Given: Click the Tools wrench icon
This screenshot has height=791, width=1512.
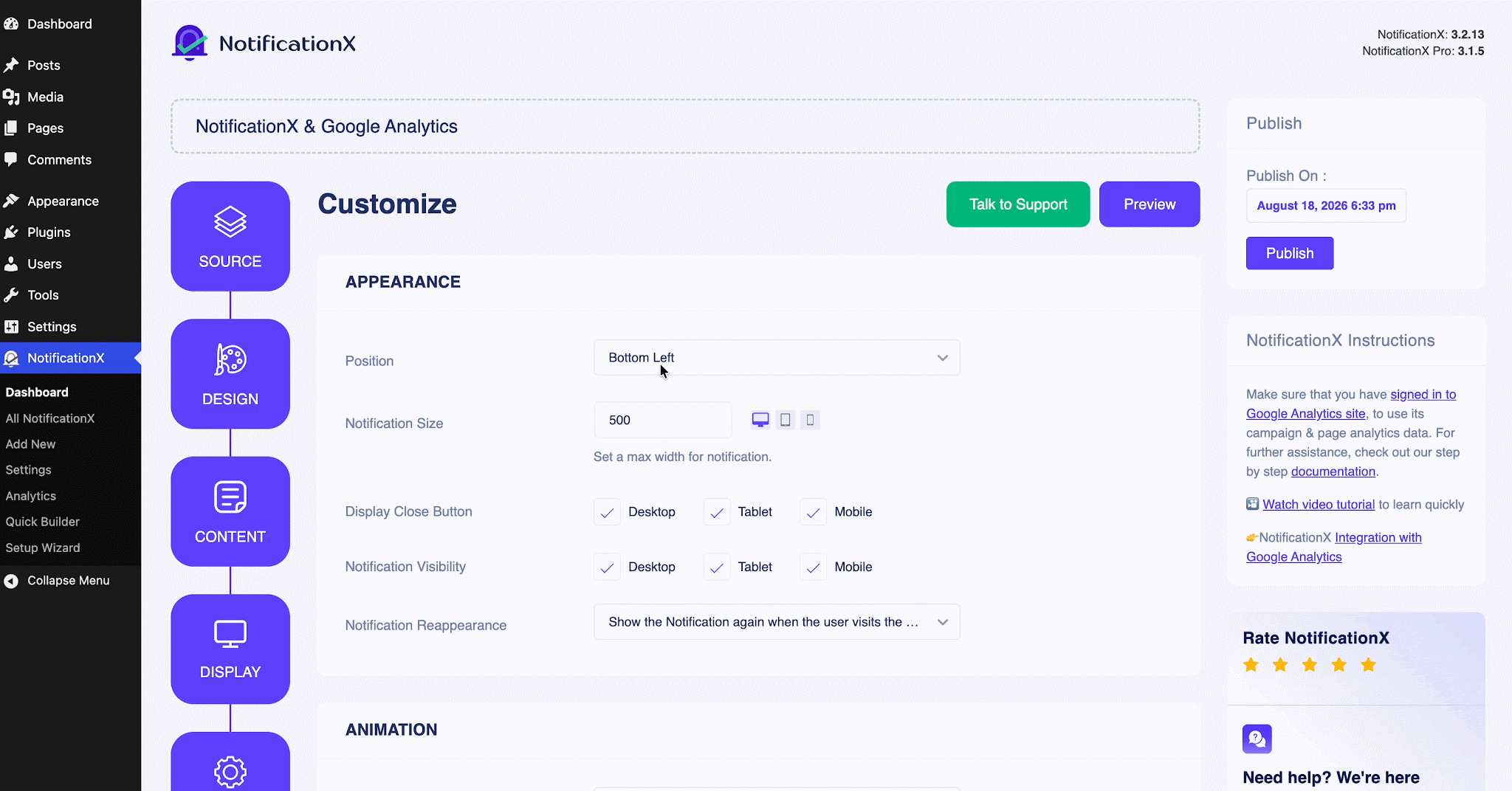Looking at the screenshot, I should (x=11, y=294).
